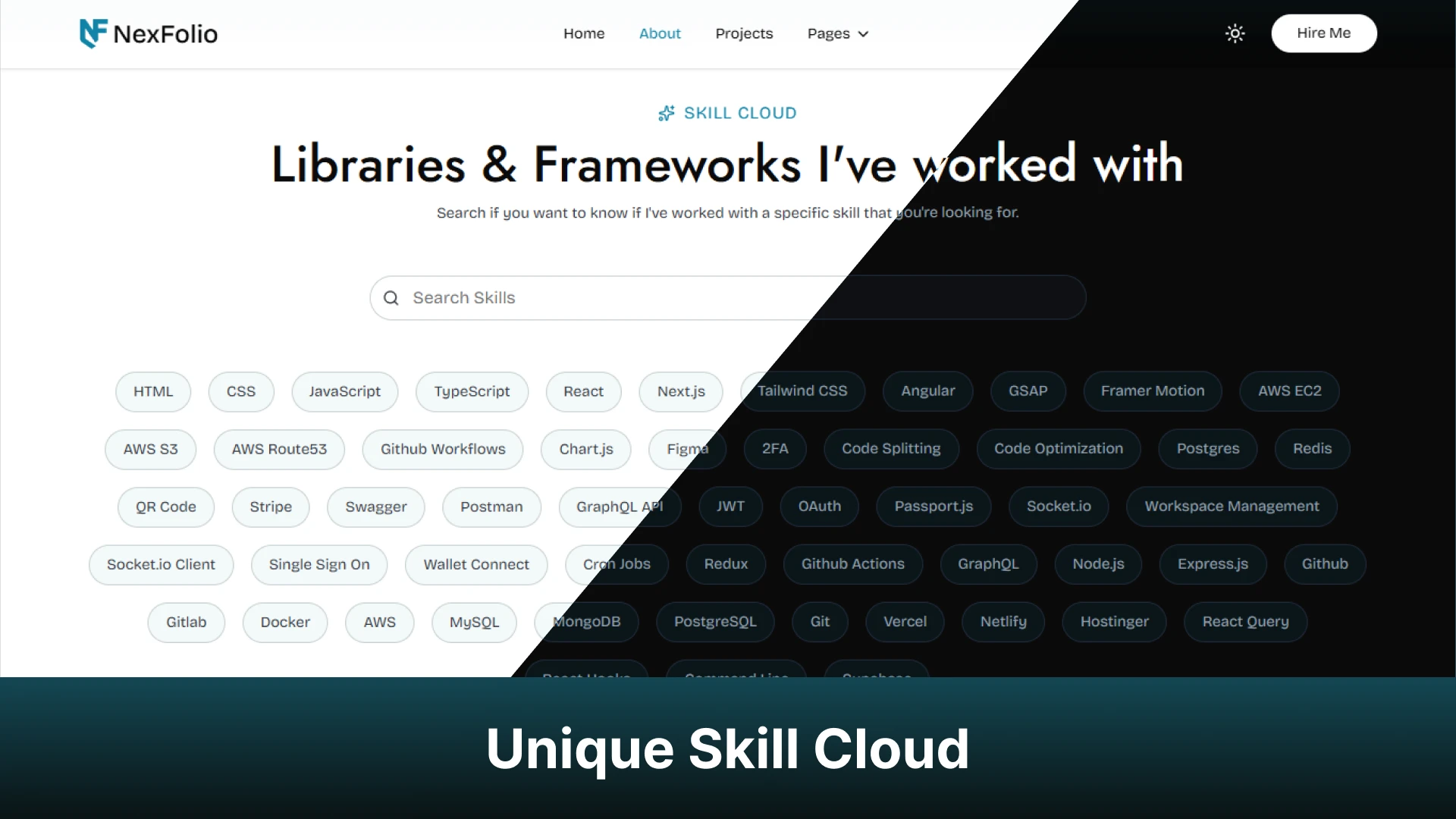1456x819 pixels.
Task: Click the NexFolio logo icon
Action: pos(93,33)
